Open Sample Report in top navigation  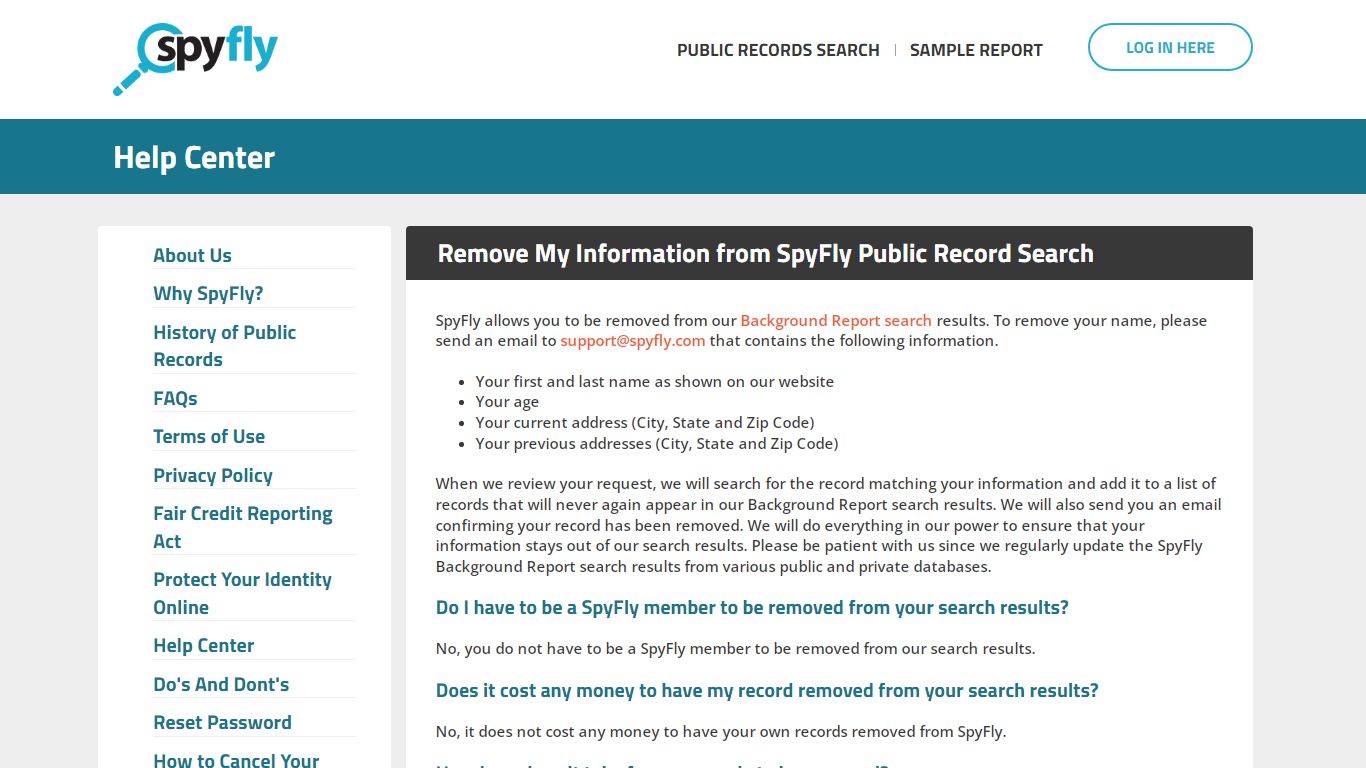coord(976,50)
